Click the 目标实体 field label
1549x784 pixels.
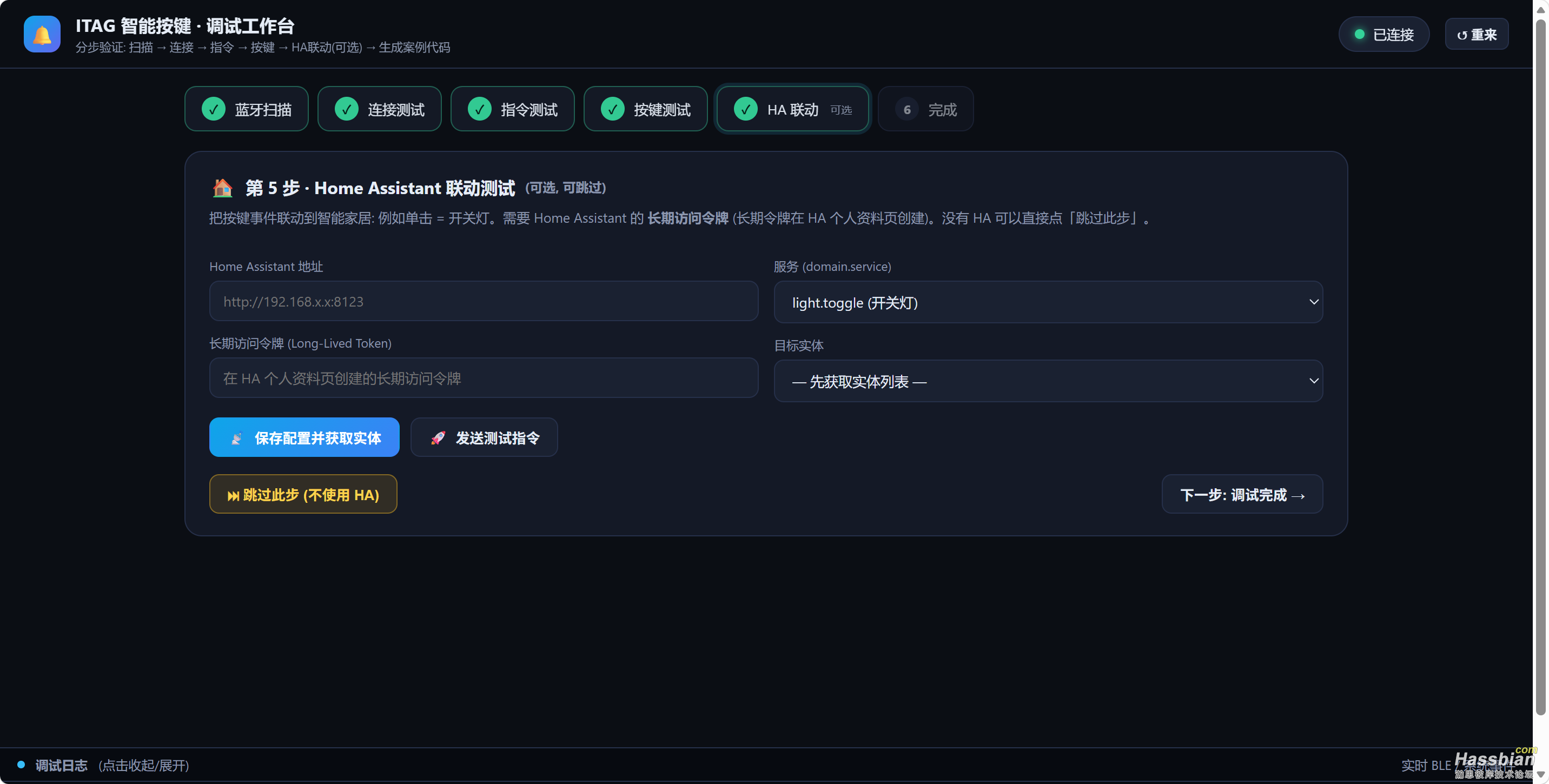coord(798,346)
